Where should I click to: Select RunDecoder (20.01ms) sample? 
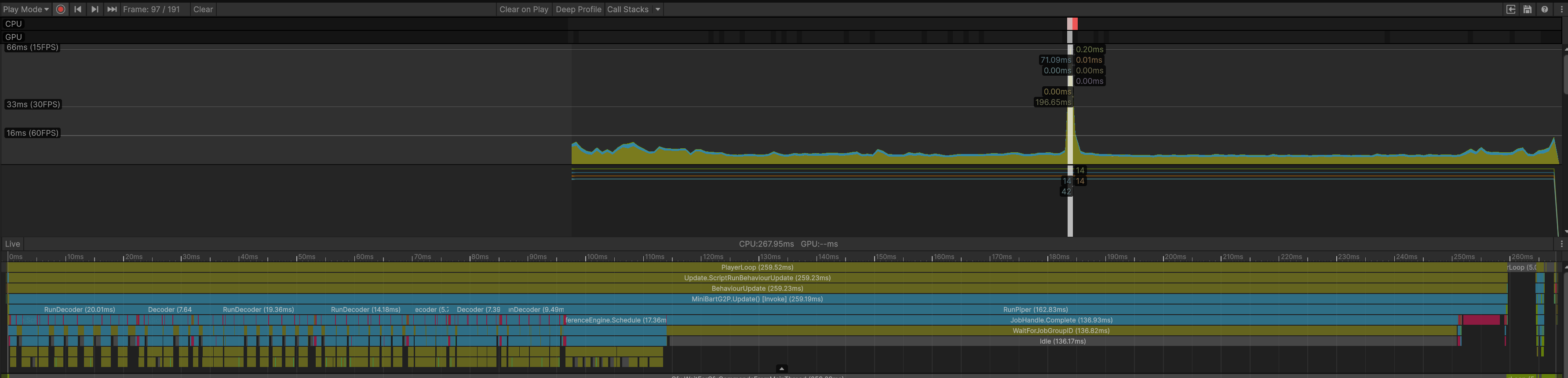tap(80, 310)
